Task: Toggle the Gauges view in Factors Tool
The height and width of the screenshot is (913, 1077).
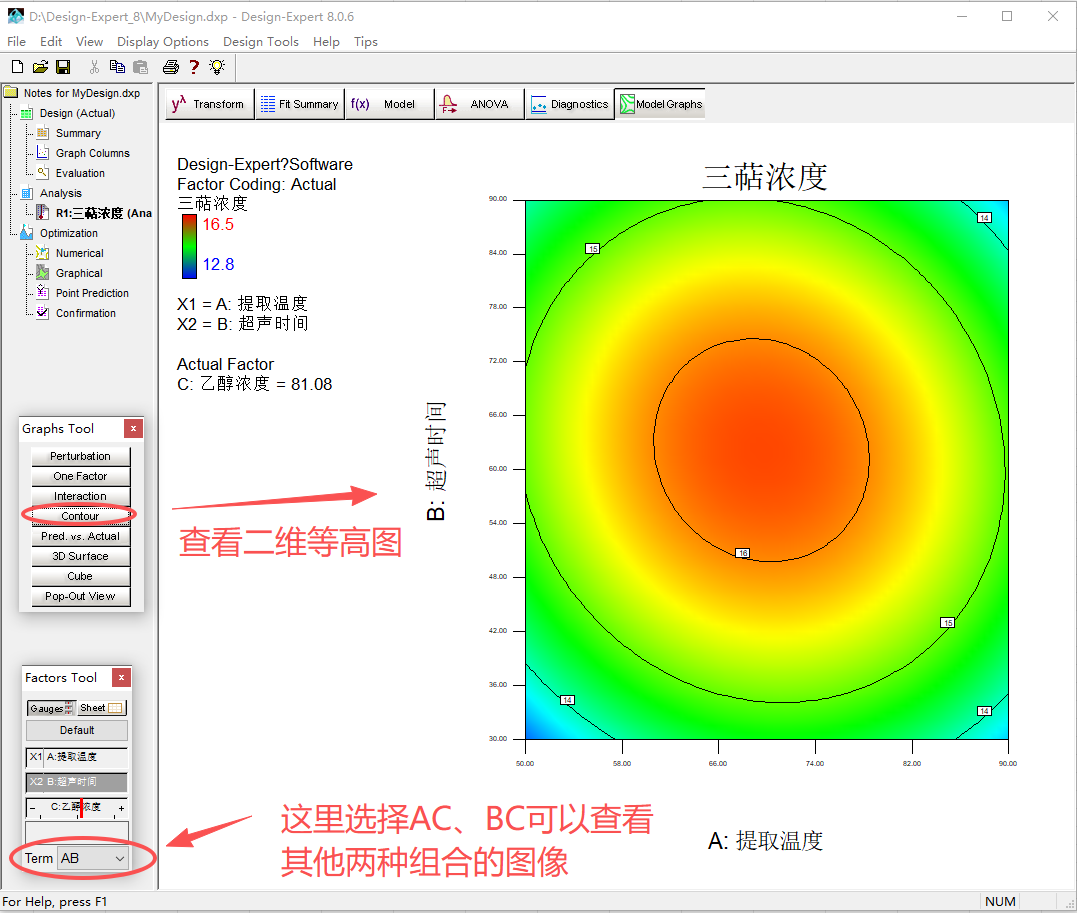Action: tap(51, 708)
